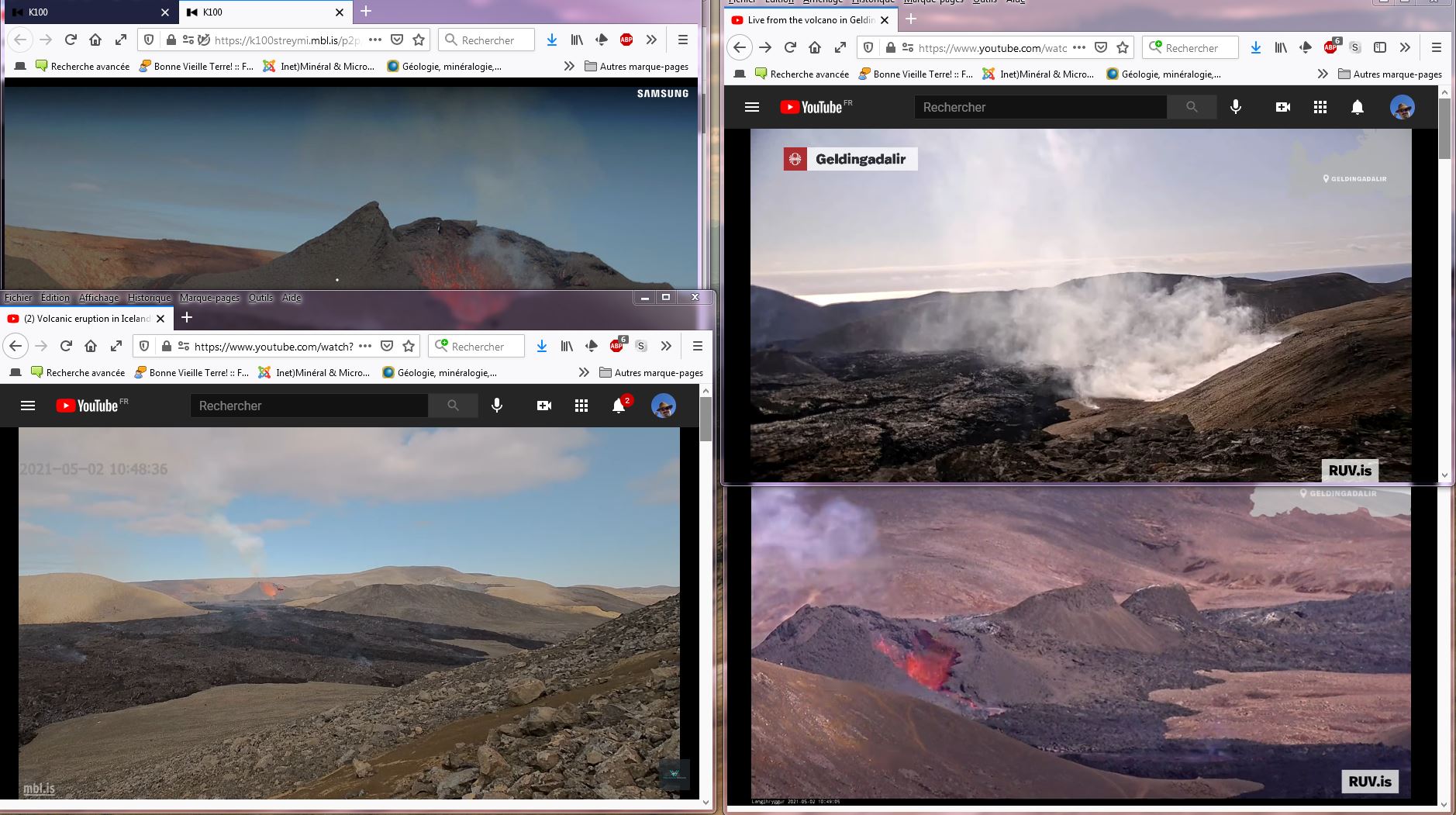Click the Adblock Plus icon in K100 window
Viewport: 1456px width, 815px height.
pos(626,40)
